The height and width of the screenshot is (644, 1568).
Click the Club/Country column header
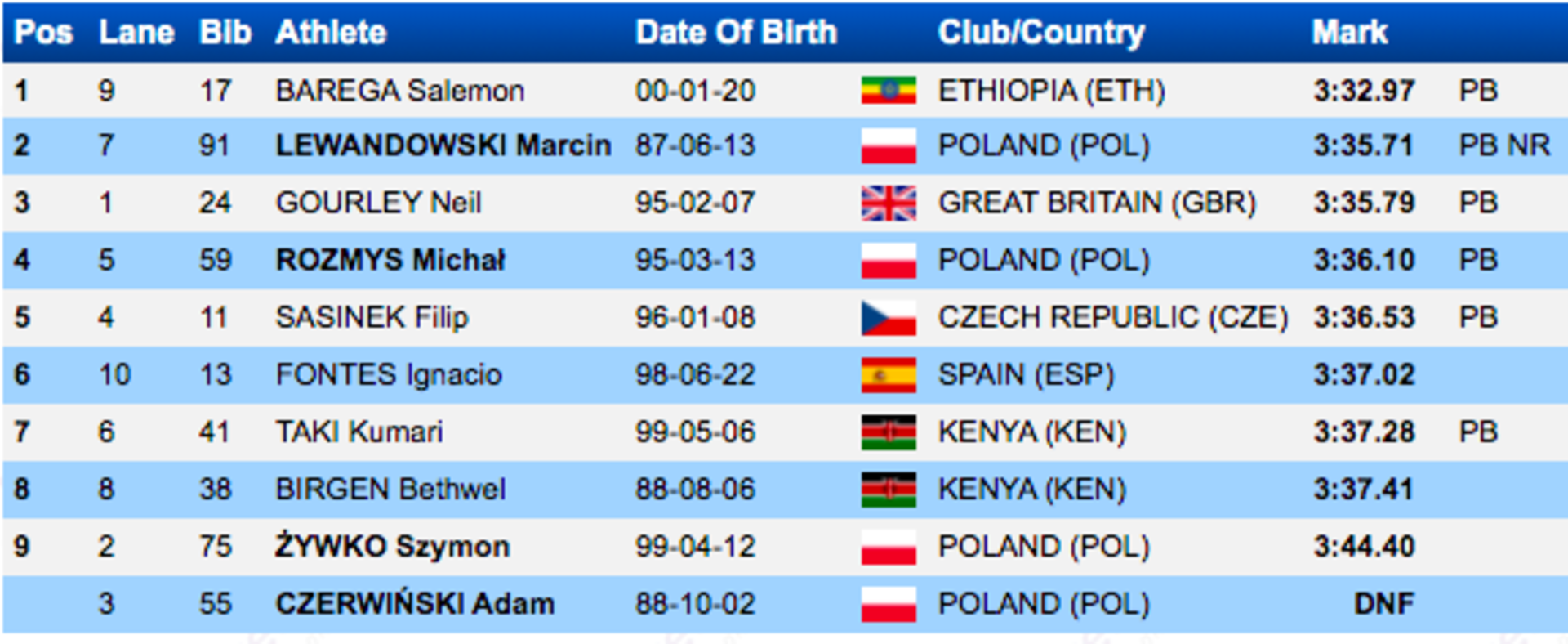1041,33
